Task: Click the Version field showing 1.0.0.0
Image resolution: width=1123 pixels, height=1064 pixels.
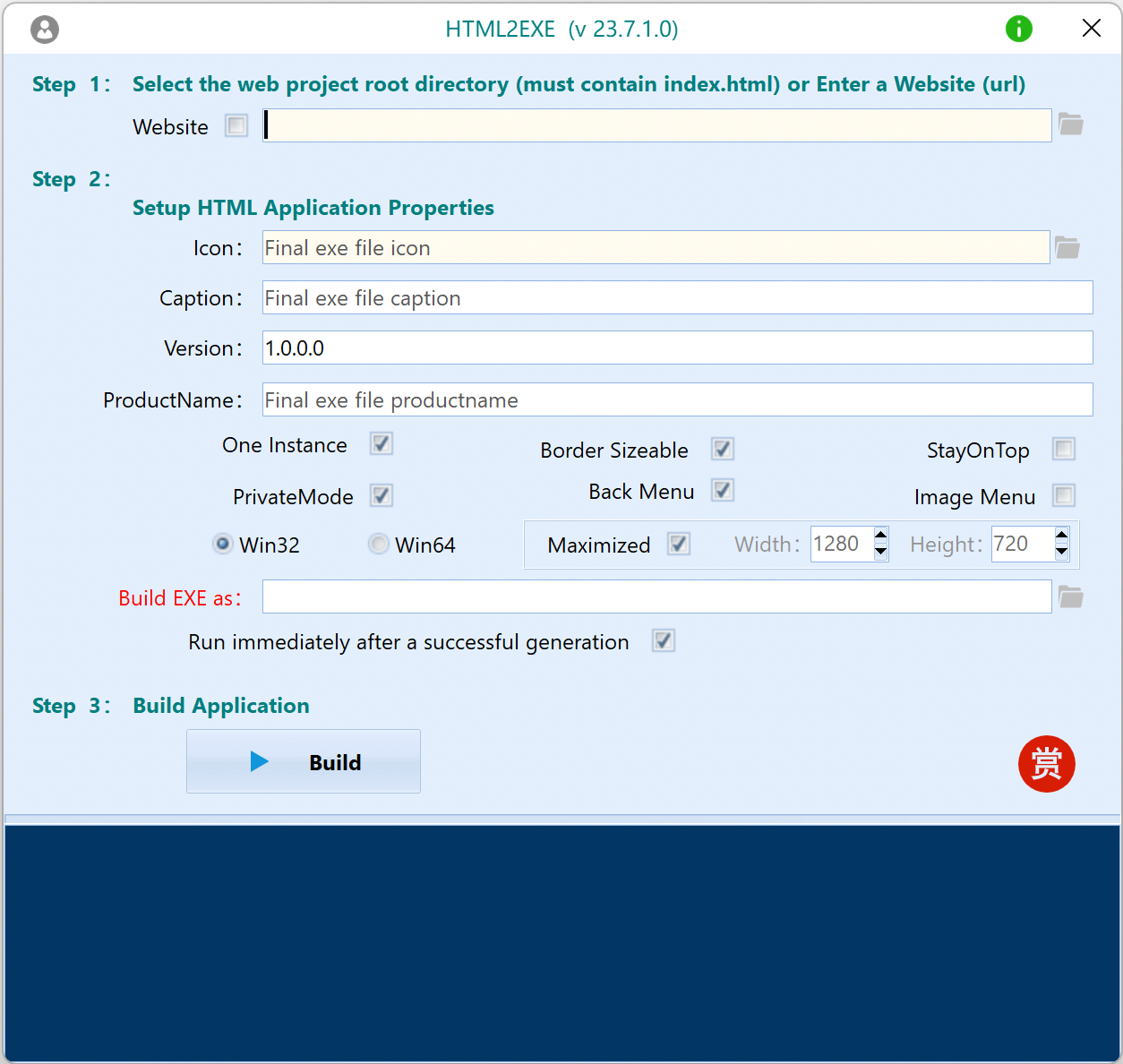Action: click(677, 348)
